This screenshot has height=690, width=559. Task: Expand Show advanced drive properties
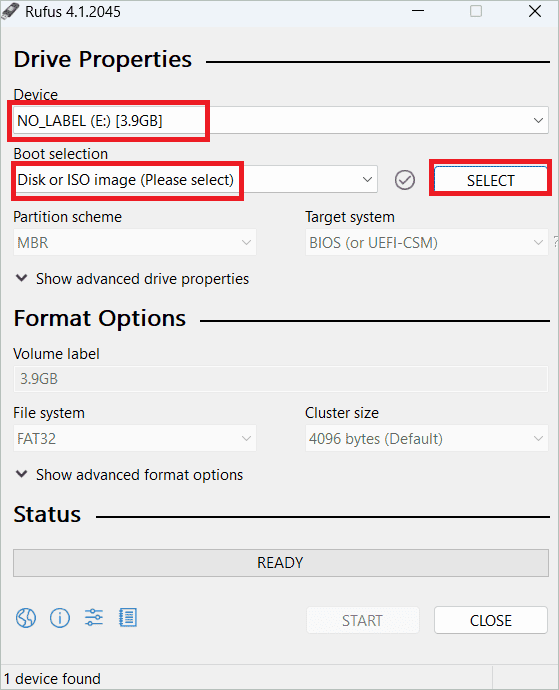[132, 279]
